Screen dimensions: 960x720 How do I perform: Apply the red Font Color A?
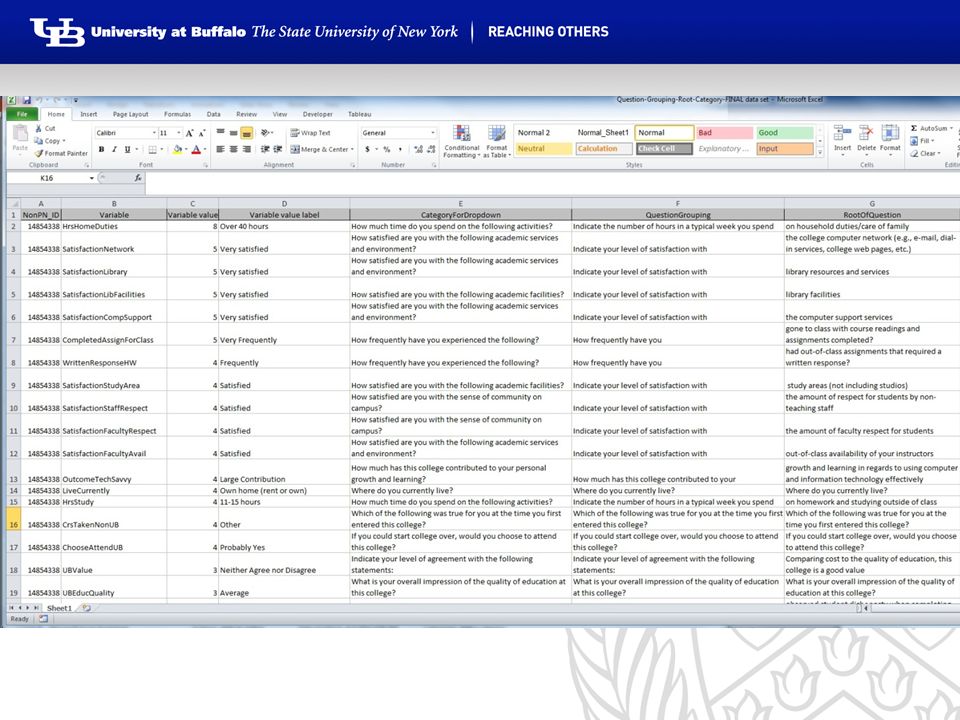(x=197, y=149)
